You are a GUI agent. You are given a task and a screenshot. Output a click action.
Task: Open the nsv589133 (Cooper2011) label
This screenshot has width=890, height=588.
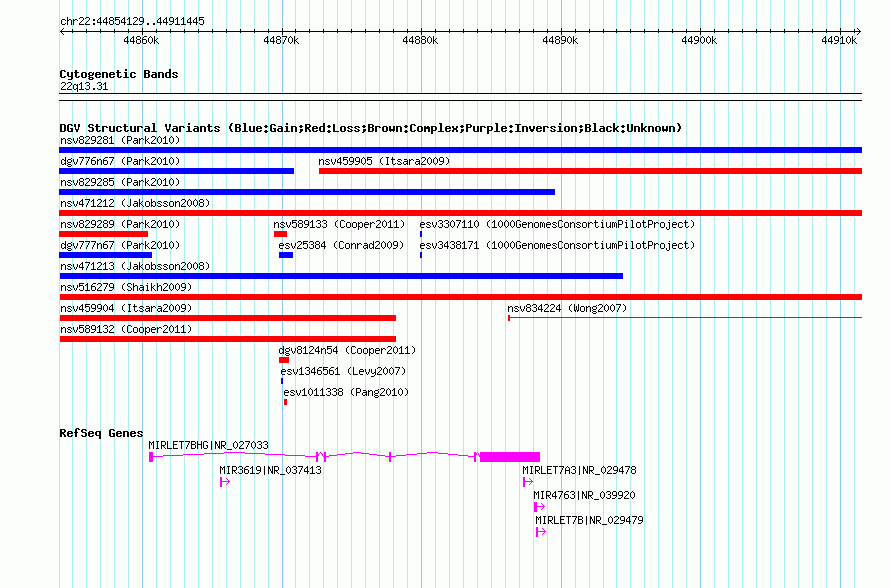pyautogui.click(x=339, y=224)
